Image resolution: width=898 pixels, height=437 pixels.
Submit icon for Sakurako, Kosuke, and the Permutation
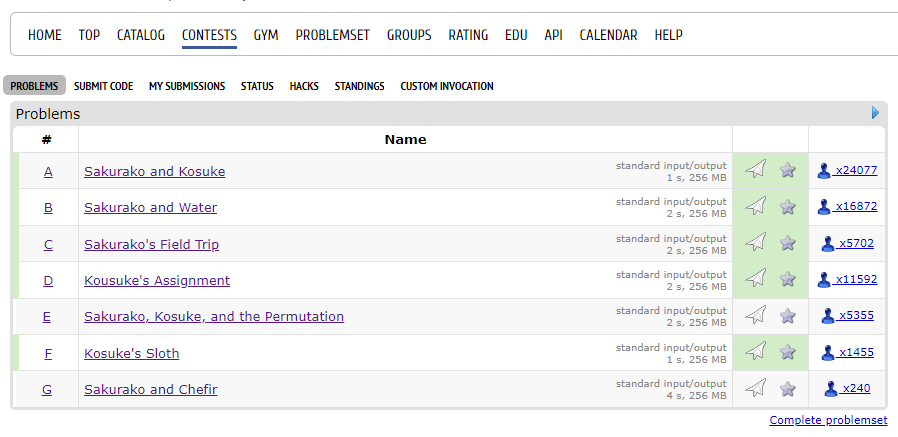756,315
